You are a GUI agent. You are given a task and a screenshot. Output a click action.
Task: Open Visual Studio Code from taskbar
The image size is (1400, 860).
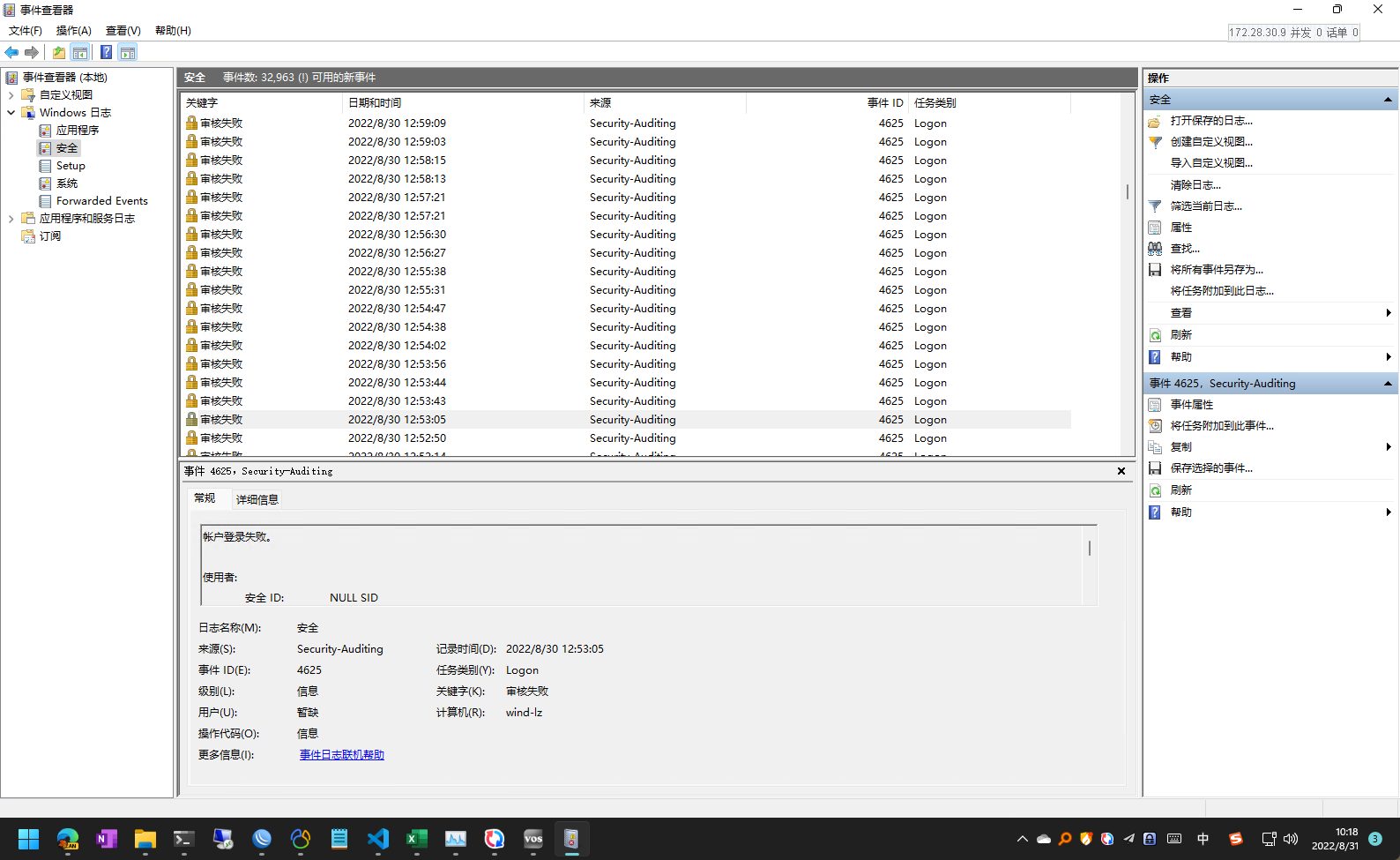click(378, 839)
